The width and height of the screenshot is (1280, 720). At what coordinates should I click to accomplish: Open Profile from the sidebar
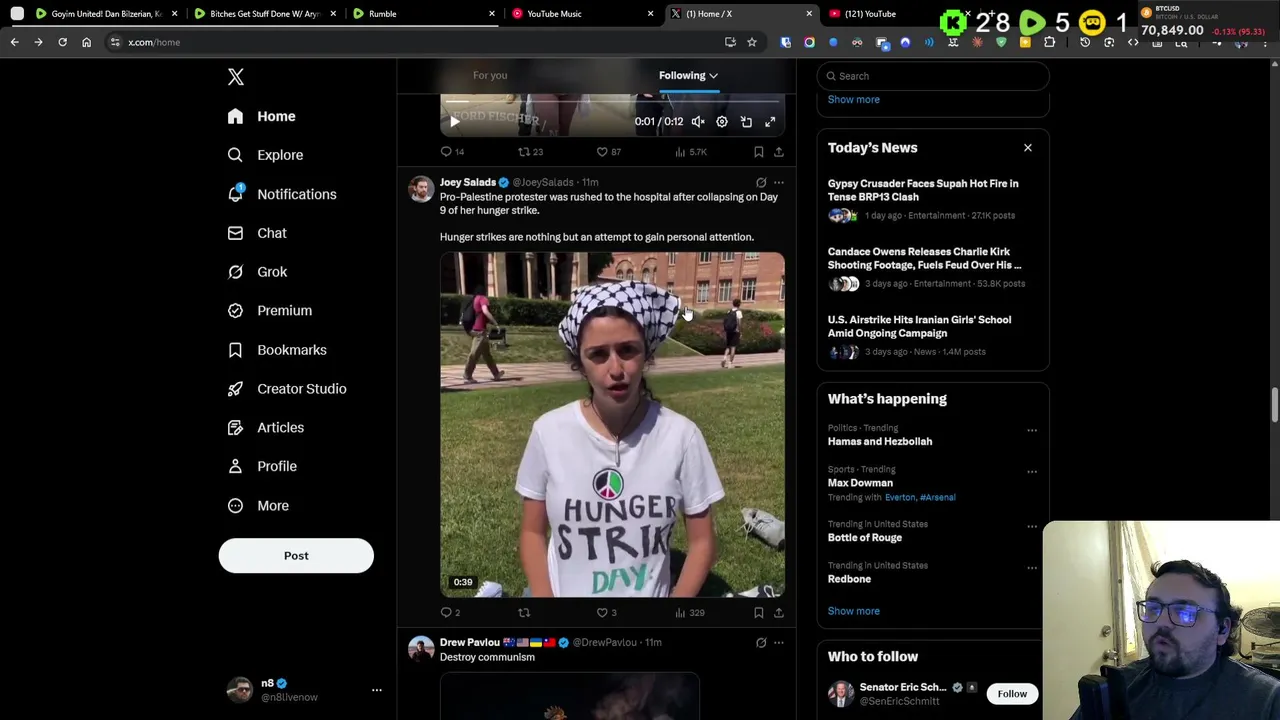(x=262, y=466)
